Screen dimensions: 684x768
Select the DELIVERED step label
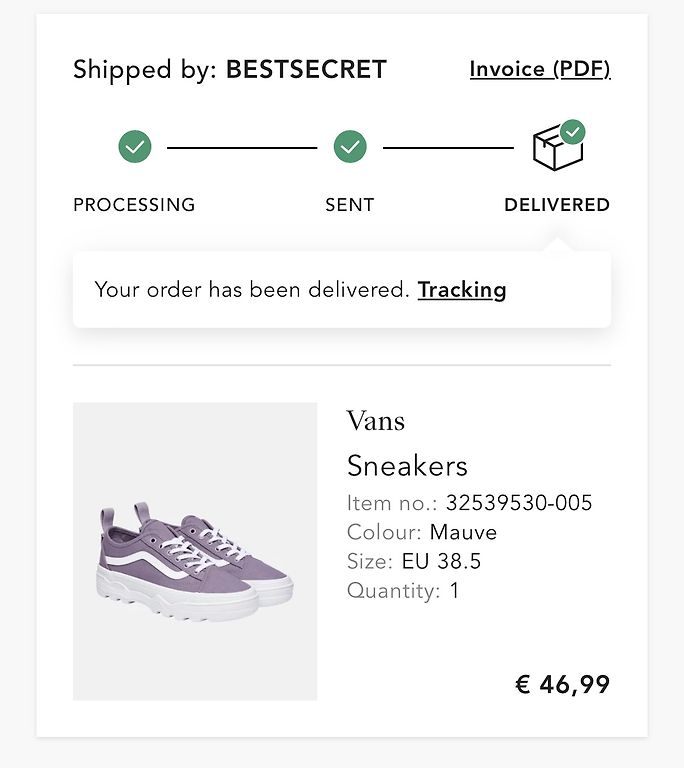point(557,205)
